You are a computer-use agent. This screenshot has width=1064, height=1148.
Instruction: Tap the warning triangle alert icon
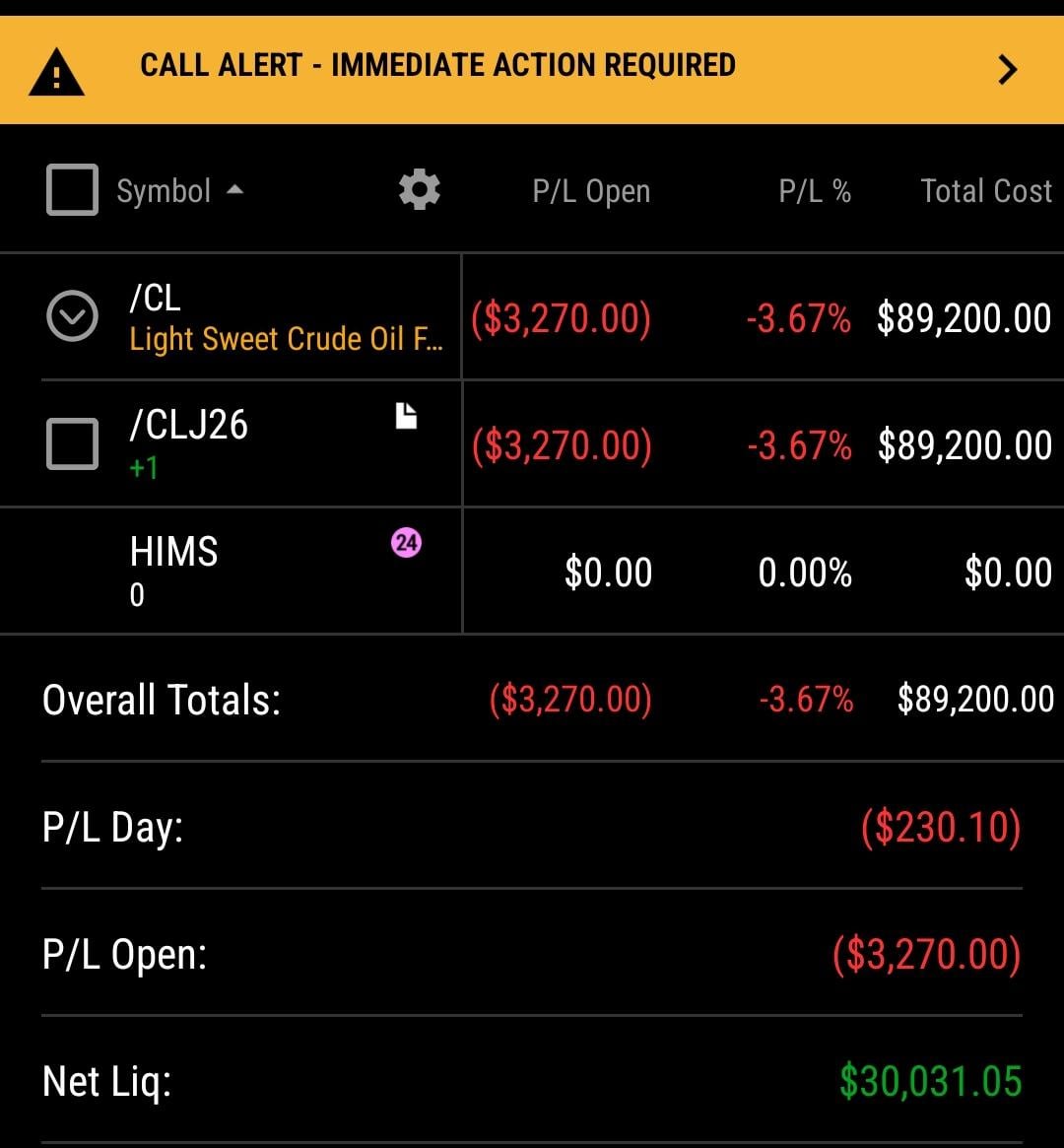(57, 73)
